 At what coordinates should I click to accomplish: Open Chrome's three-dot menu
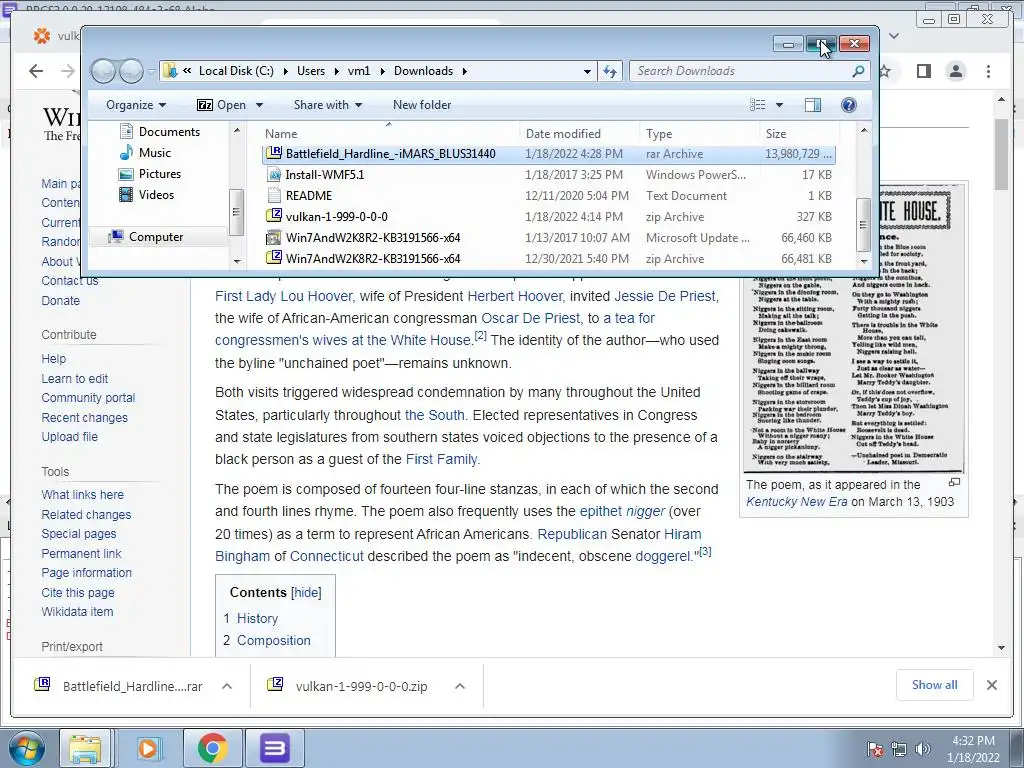click(x=988, y=71)
